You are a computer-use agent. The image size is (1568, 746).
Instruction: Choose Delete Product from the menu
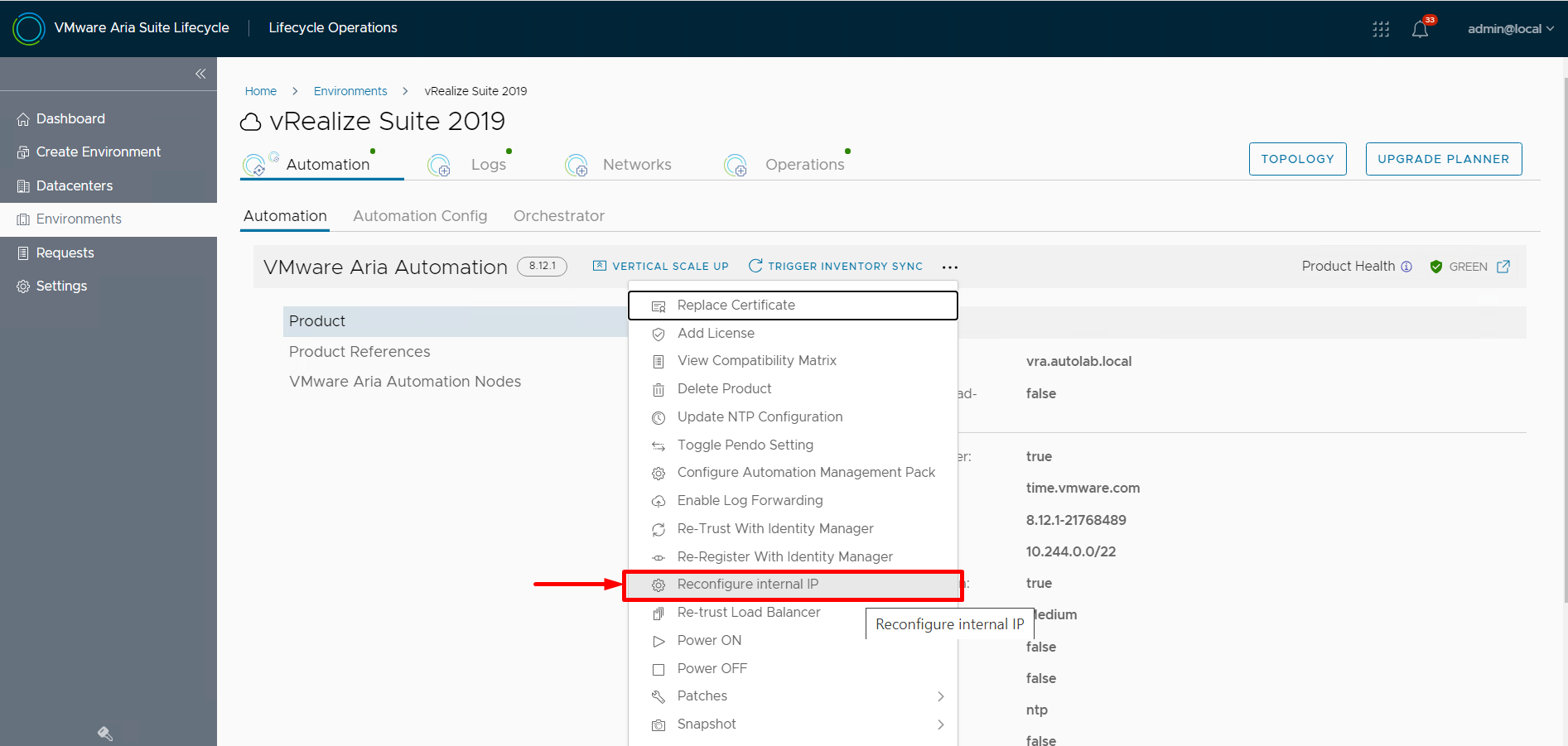tap(794, 389)
